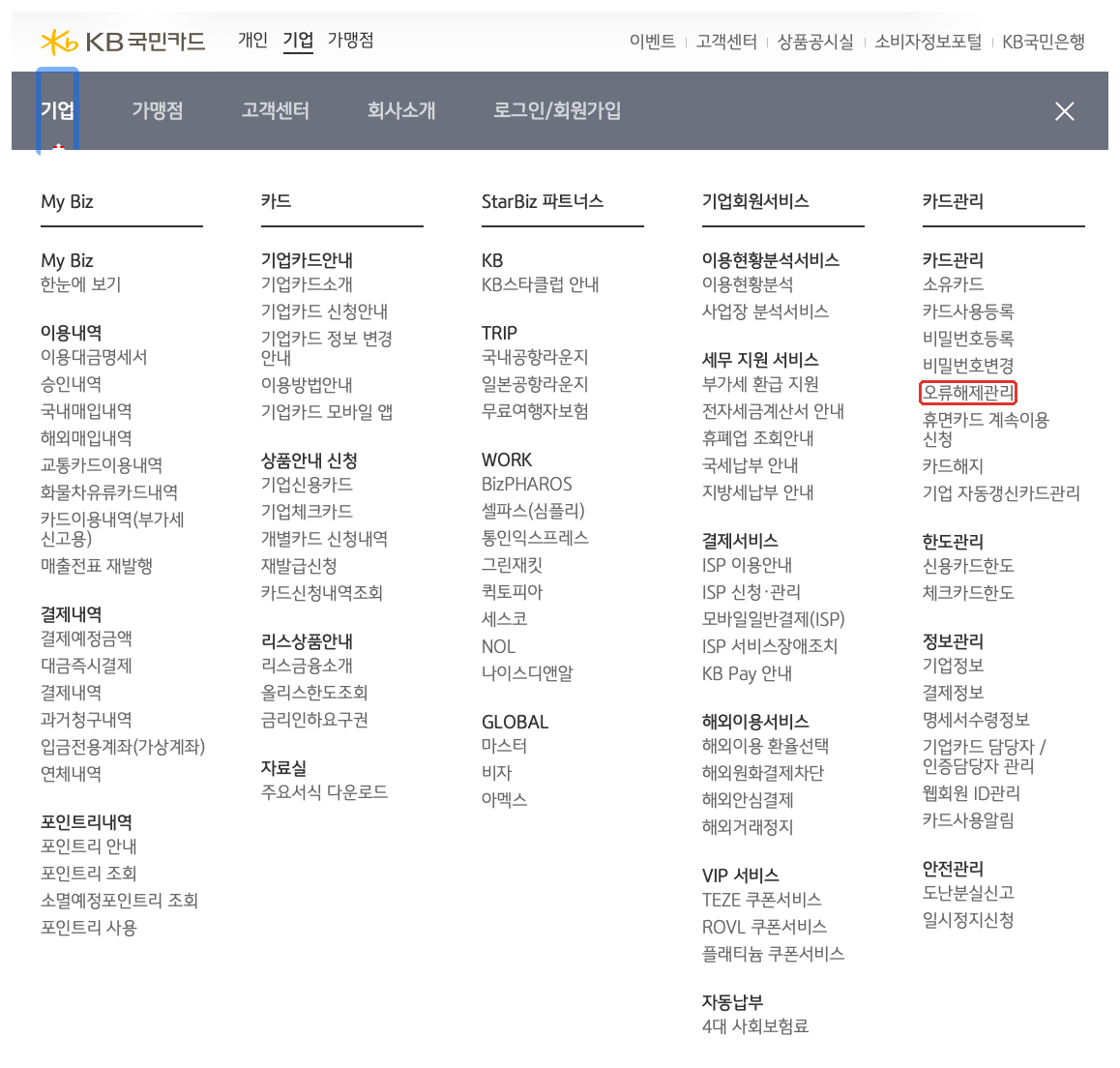View 연체내역
1120x1068 pixels.
pyautogui.click(x=71, y=774)
